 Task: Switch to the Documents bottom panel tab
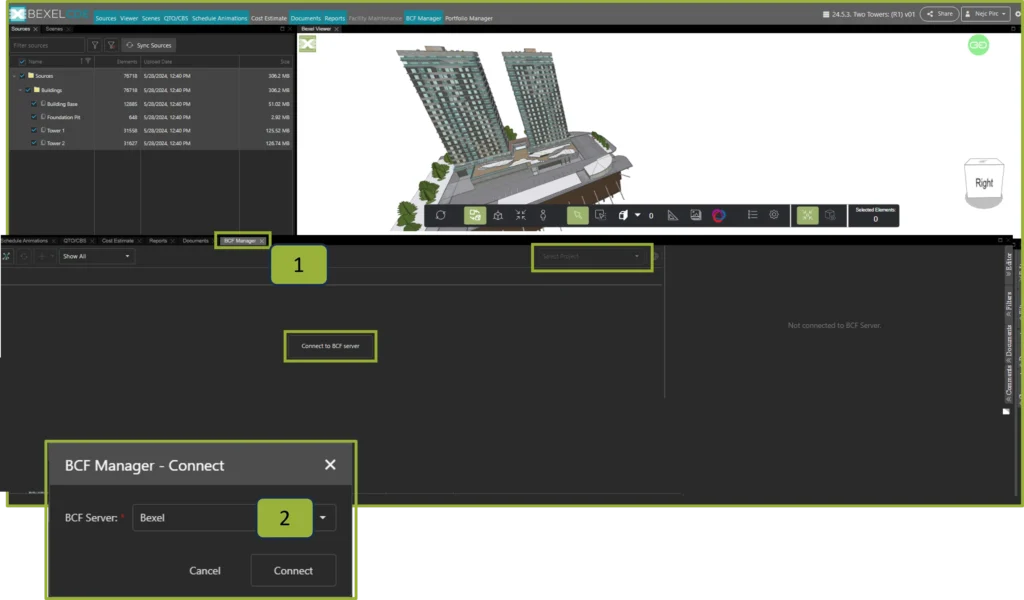pyautogui.click(x=195, y=241)
